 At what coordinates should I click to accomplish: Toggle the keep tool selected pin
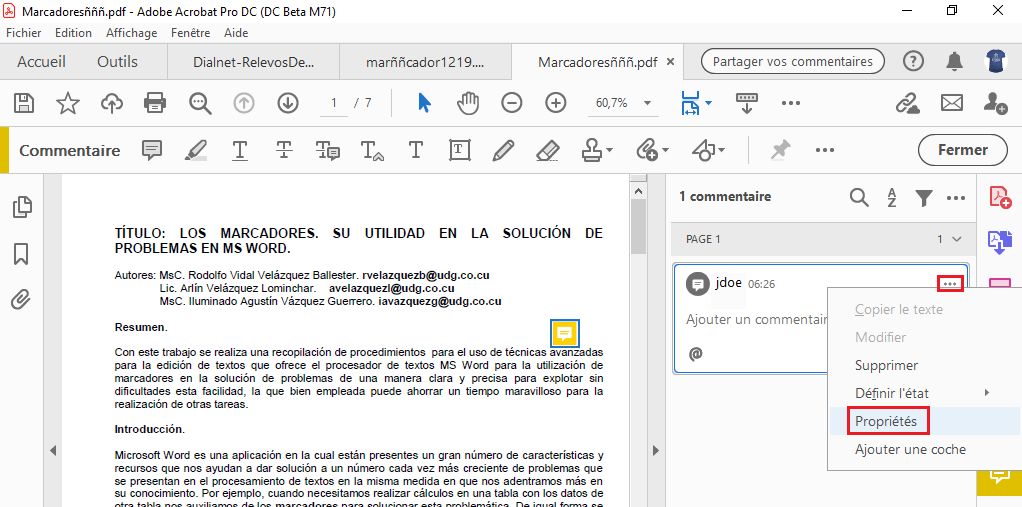(x=780, y=151)
